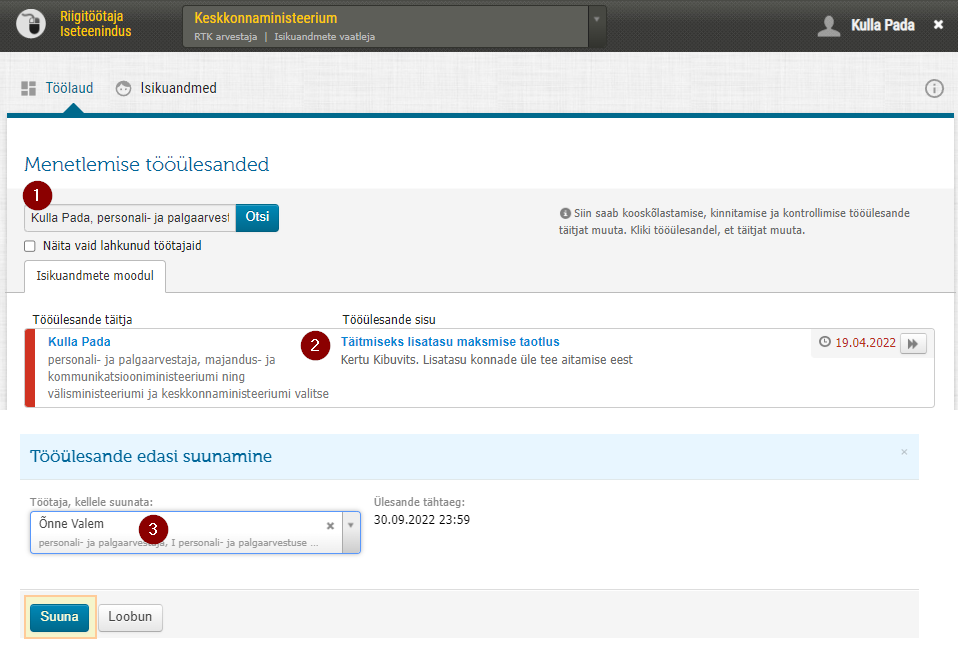
Task: Click the user profile silhouette icon
Action: click(828, 26)
